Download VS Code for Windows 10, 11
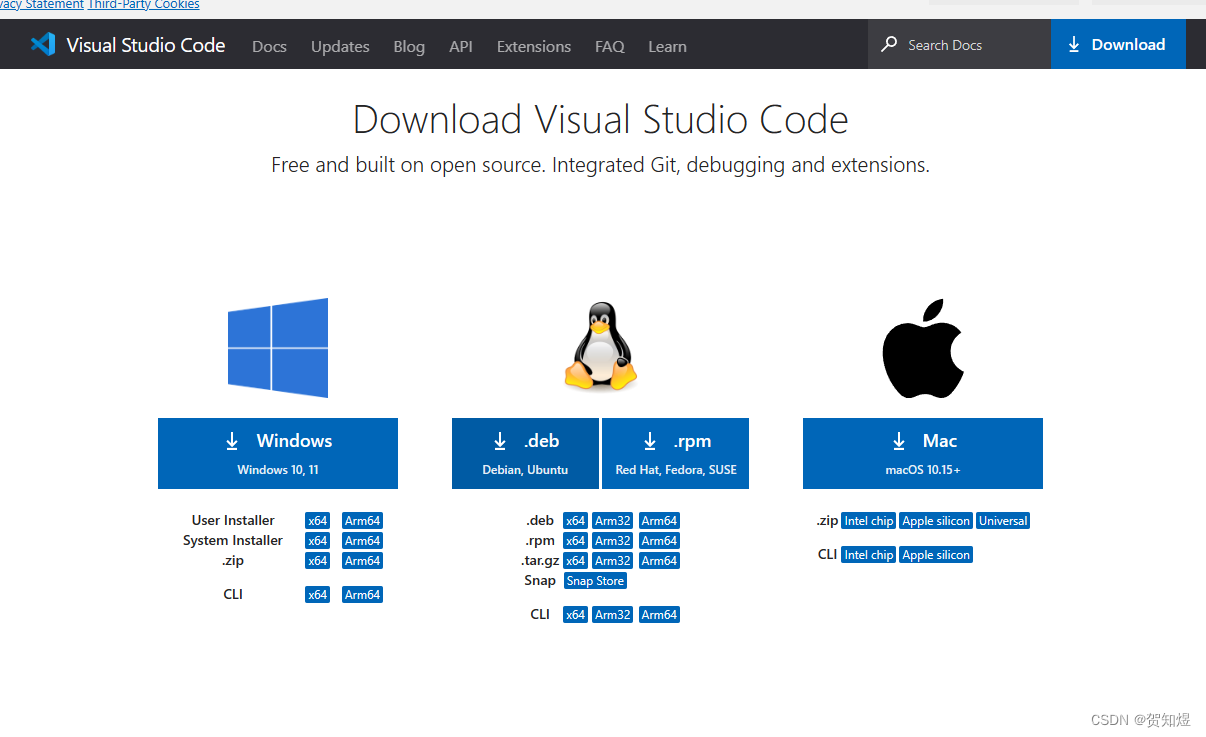The image size is (1206, 737). pos(278,453)
